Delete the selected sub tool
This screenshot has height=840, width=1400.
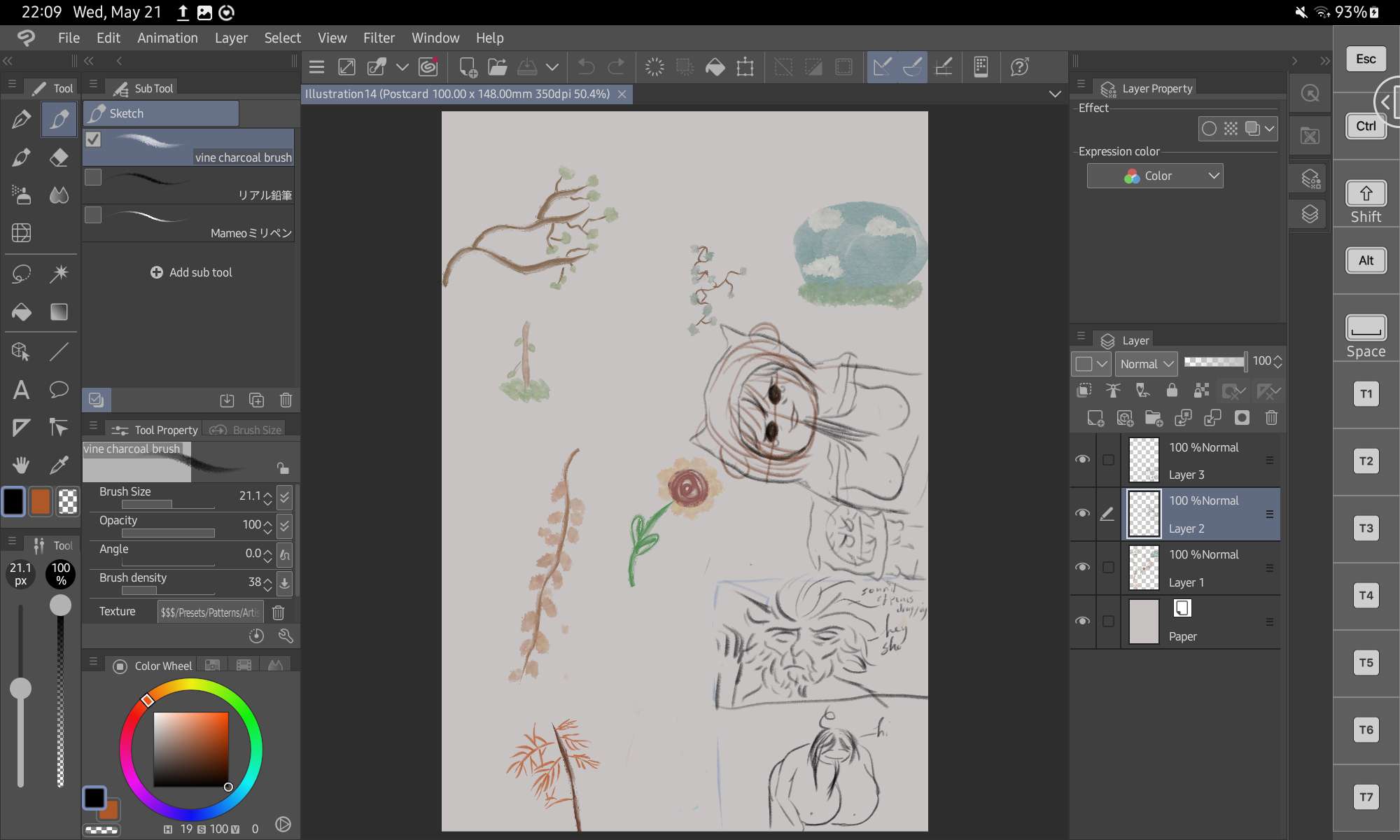pyautogui.click(x=286, y=400)
